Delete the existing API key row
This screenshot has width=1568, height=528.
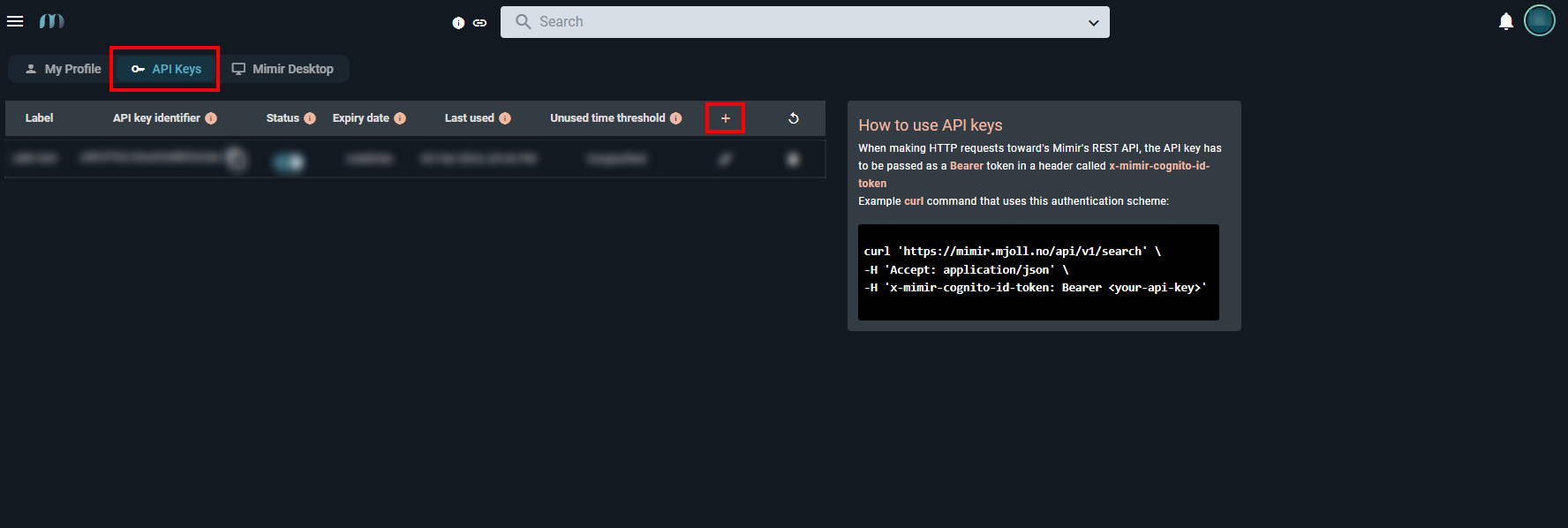click(793, 159)
